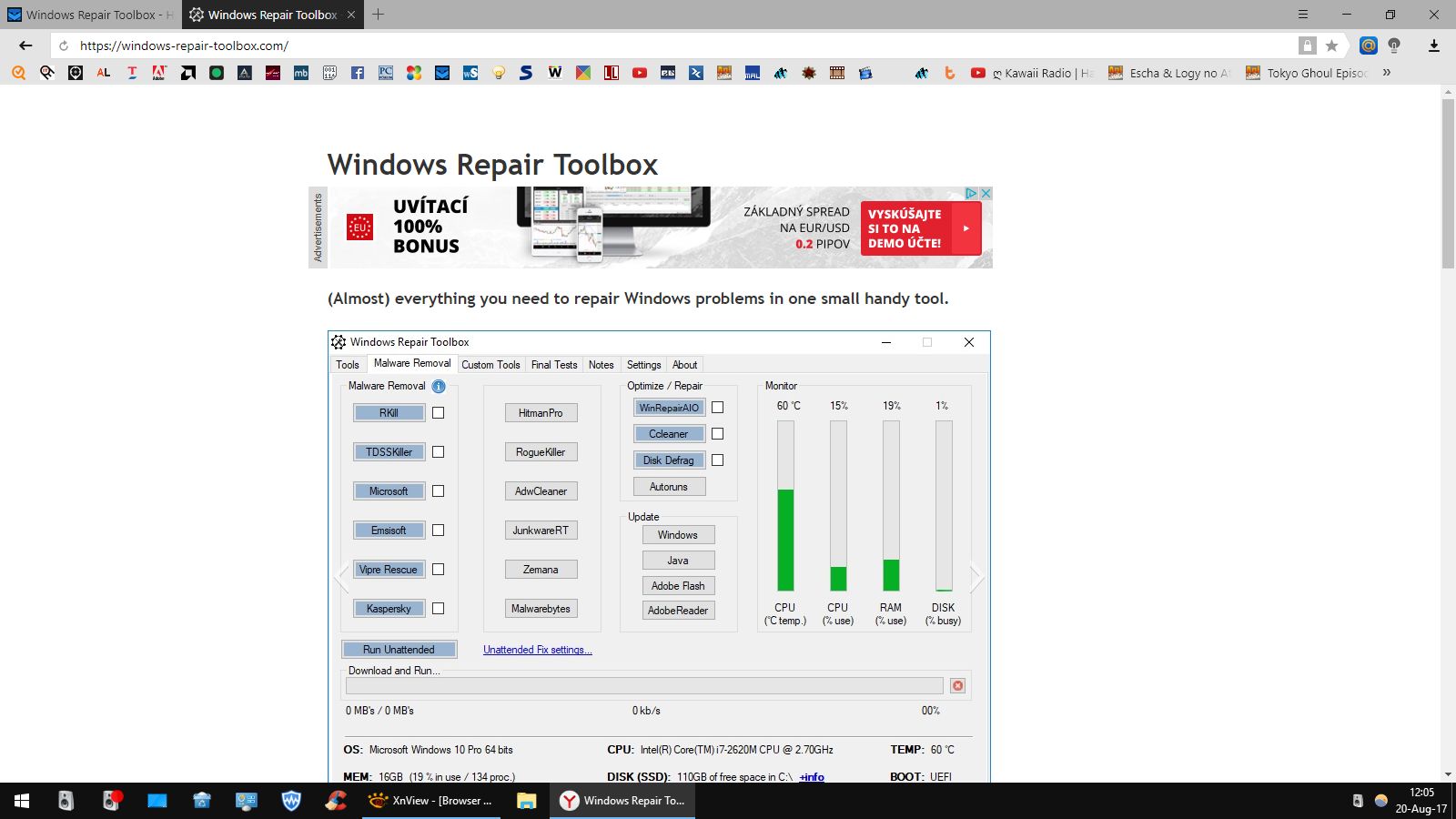Toggle the Kaspersky checkbox
The height and width of the screenshot is (819, 1456).
(438, 609)
